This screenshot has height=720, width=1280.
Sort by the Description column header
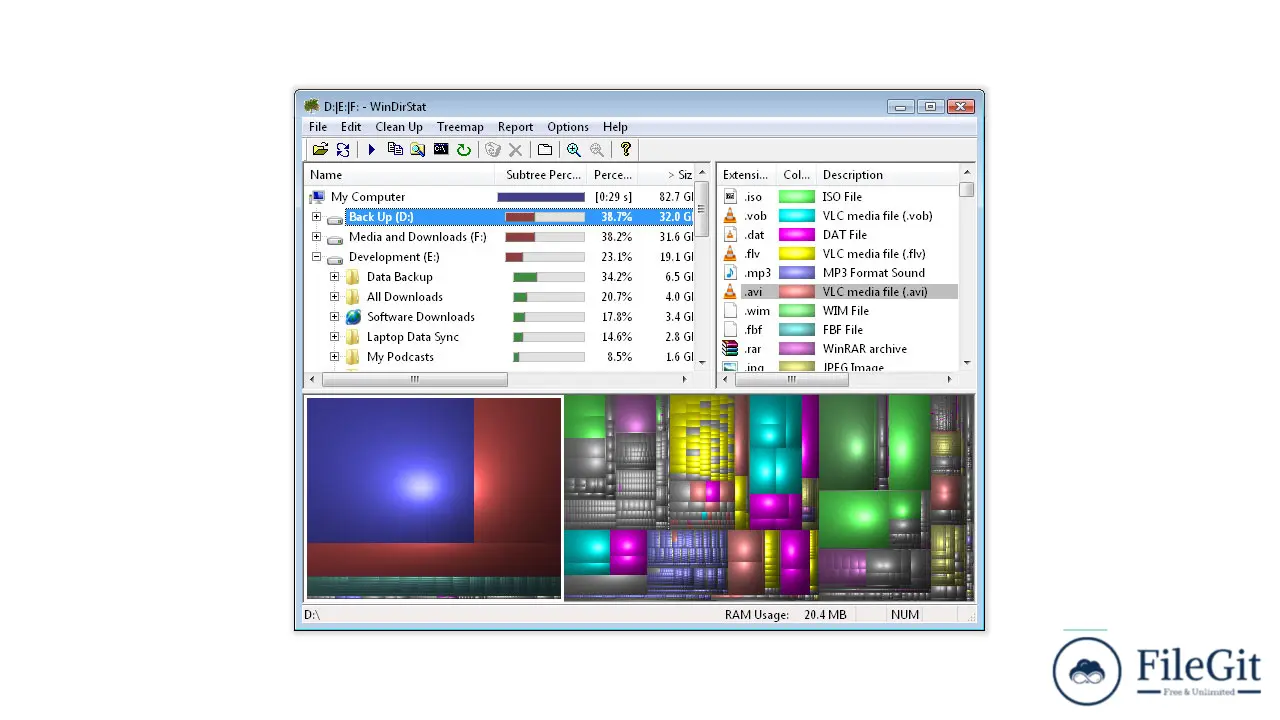point(887,175)
